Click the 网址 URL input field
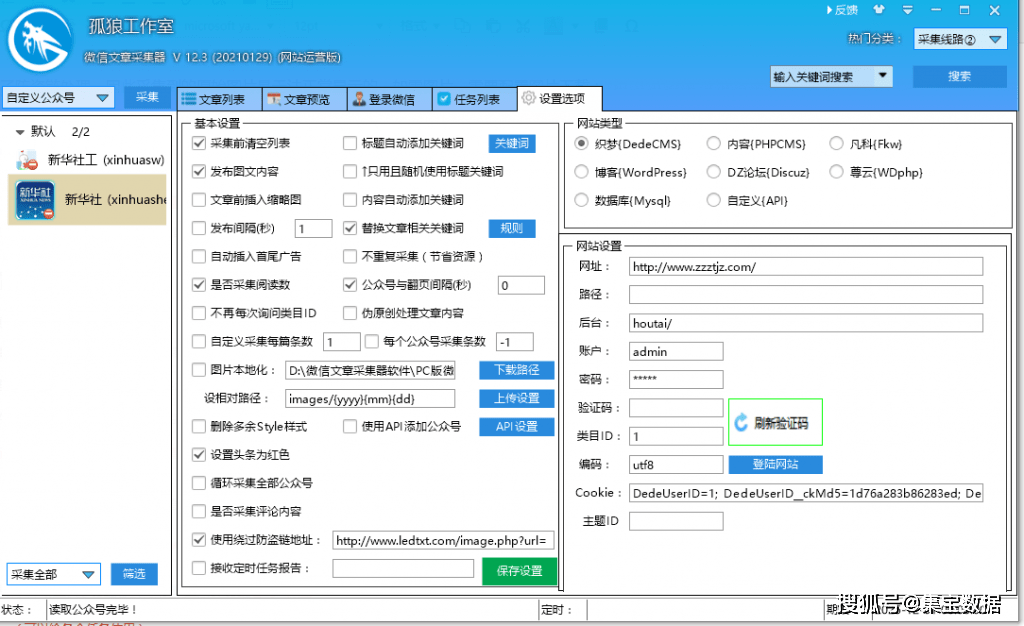The width and height of the screenshot is (1024, 626). pos(806,266)
